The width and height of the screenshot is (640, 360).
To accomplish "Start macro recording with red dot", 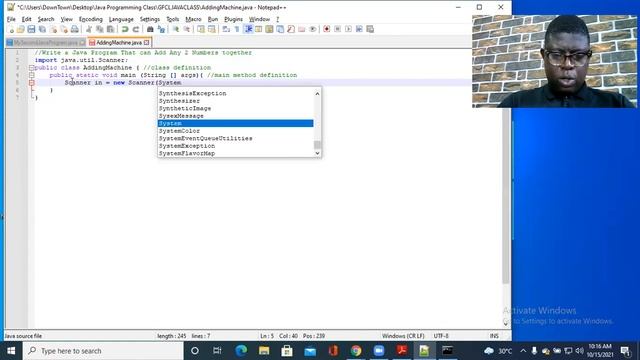I will 327,29.
